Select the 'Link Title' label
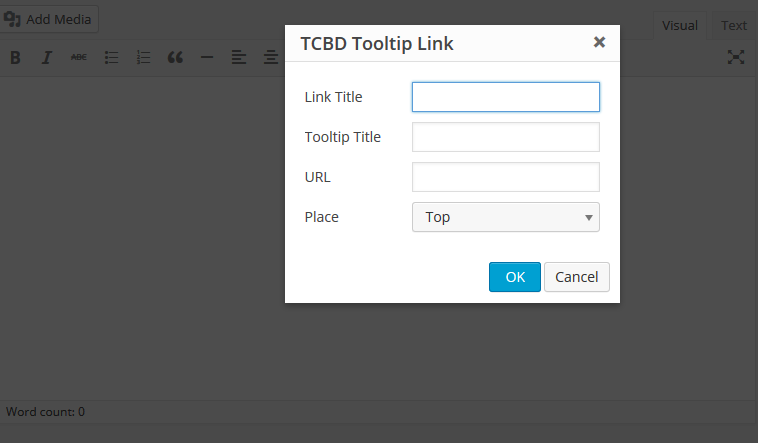The image size is (758, 443). 334,97
